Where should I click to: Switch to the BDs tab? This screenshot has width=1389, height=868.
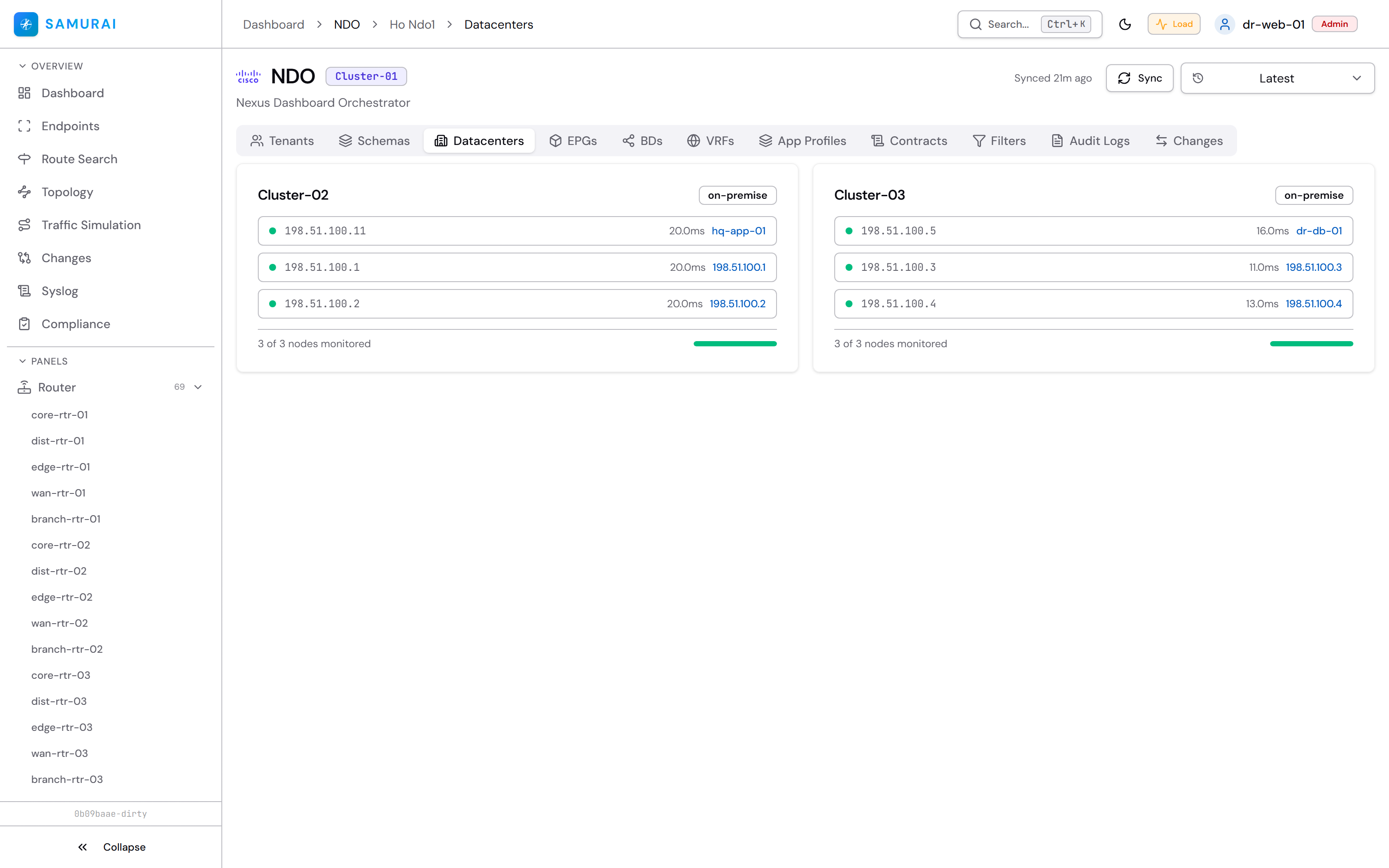(642, 141)
